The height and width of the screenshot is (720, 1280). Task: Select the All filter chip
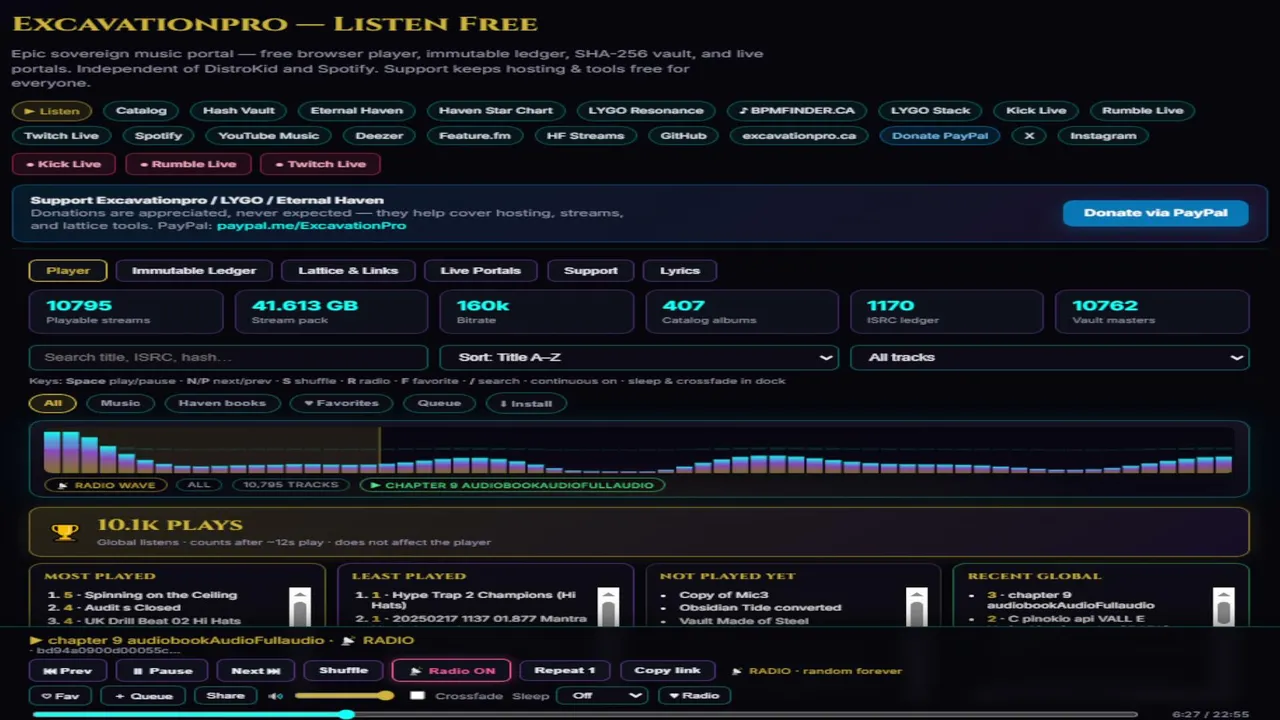tap(53, 403)
